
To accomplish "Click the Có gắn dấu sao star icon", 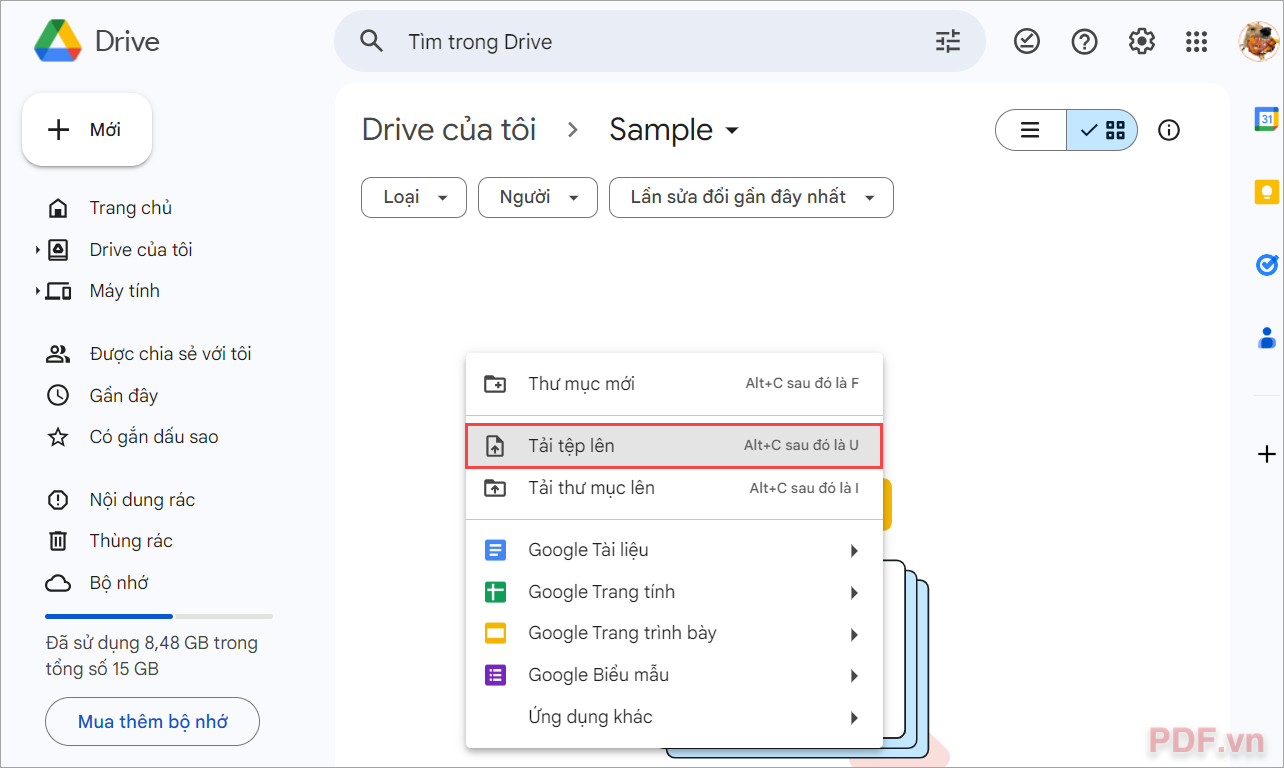I will click(x=58, y=437).
